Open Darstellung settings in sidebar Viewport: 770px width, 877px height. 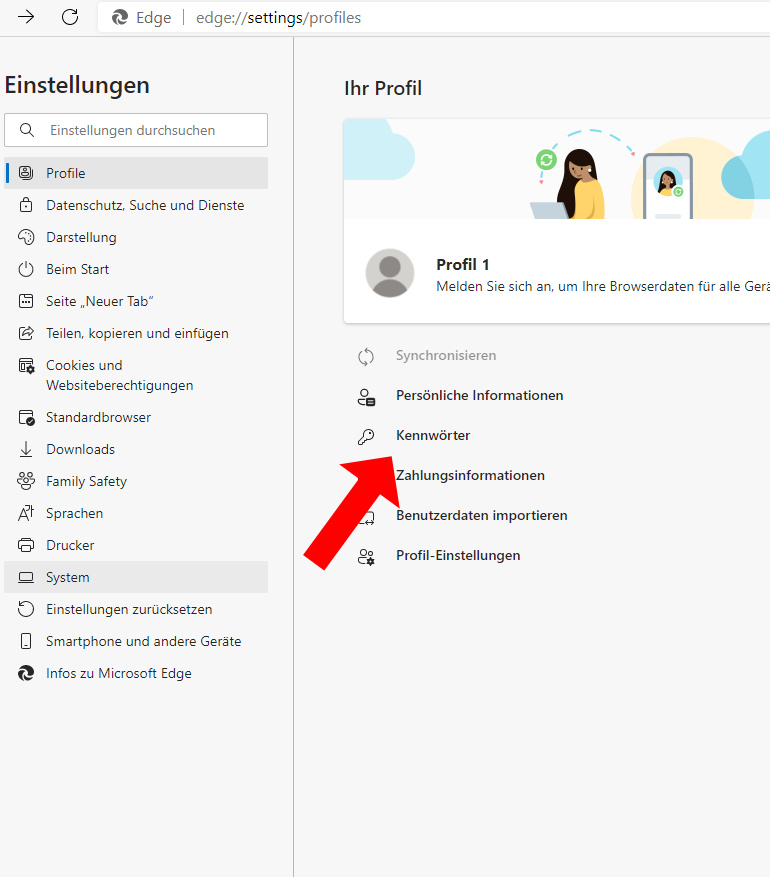(x=81, y=237)
